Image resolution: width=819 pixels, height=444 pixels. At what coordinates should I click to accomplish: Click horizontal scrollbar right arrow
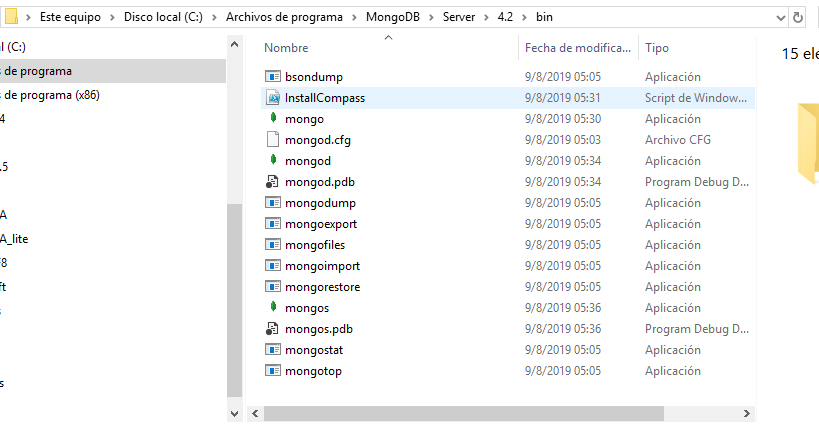point(747,414)
